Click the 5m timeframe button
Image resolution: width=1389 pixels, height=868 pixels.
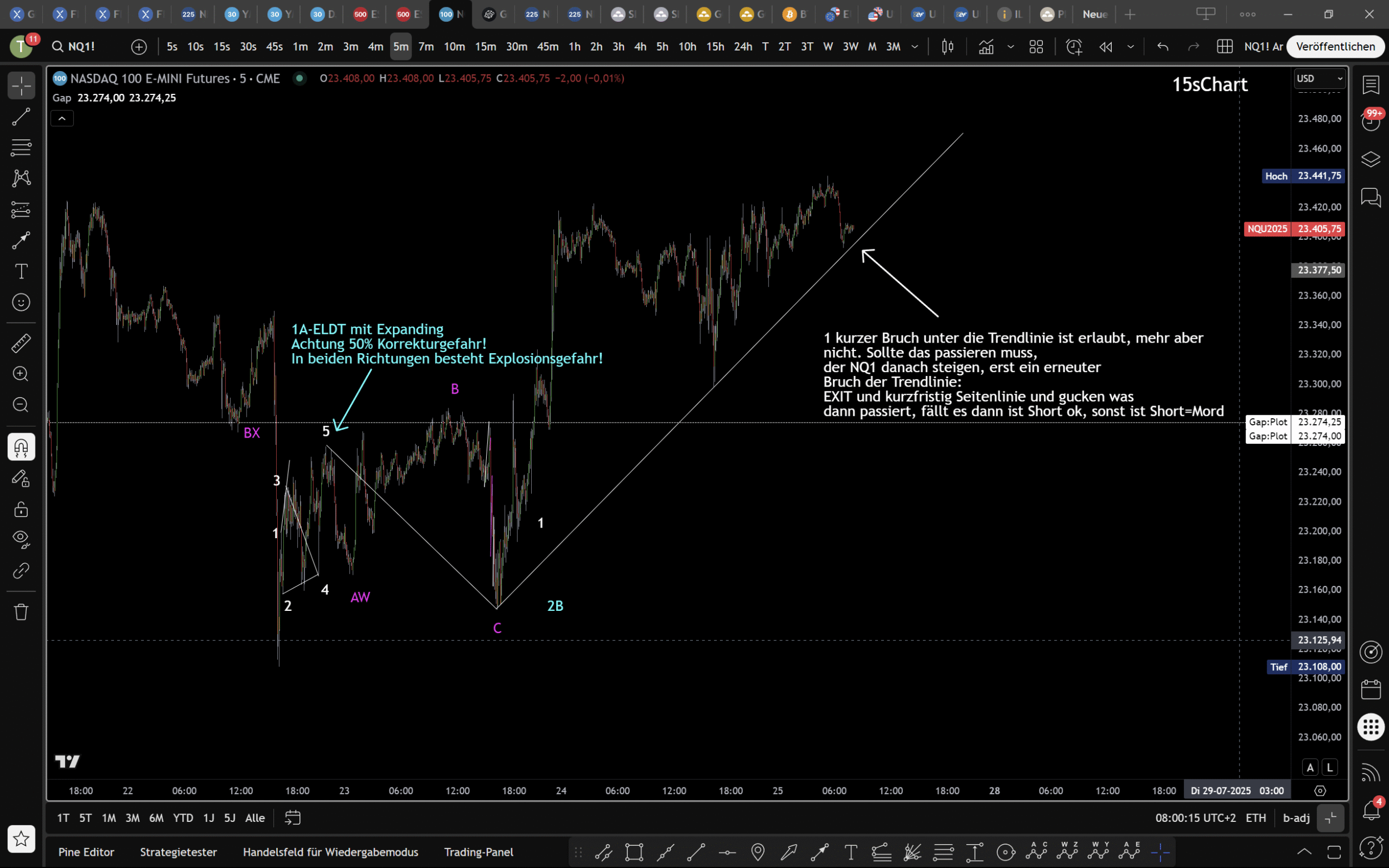point(400,47)
